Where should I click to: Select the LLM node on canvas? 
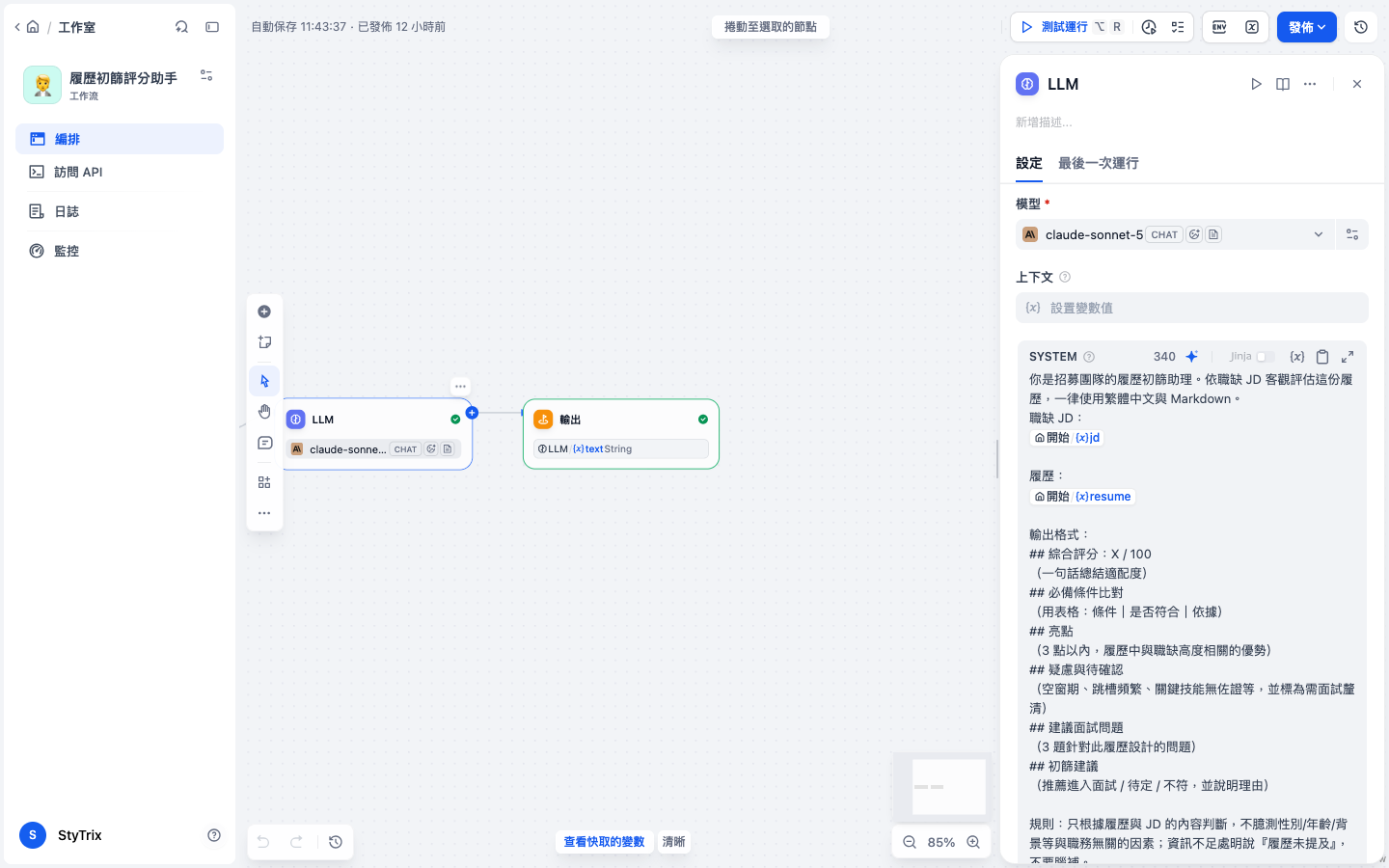coord(378,434)
